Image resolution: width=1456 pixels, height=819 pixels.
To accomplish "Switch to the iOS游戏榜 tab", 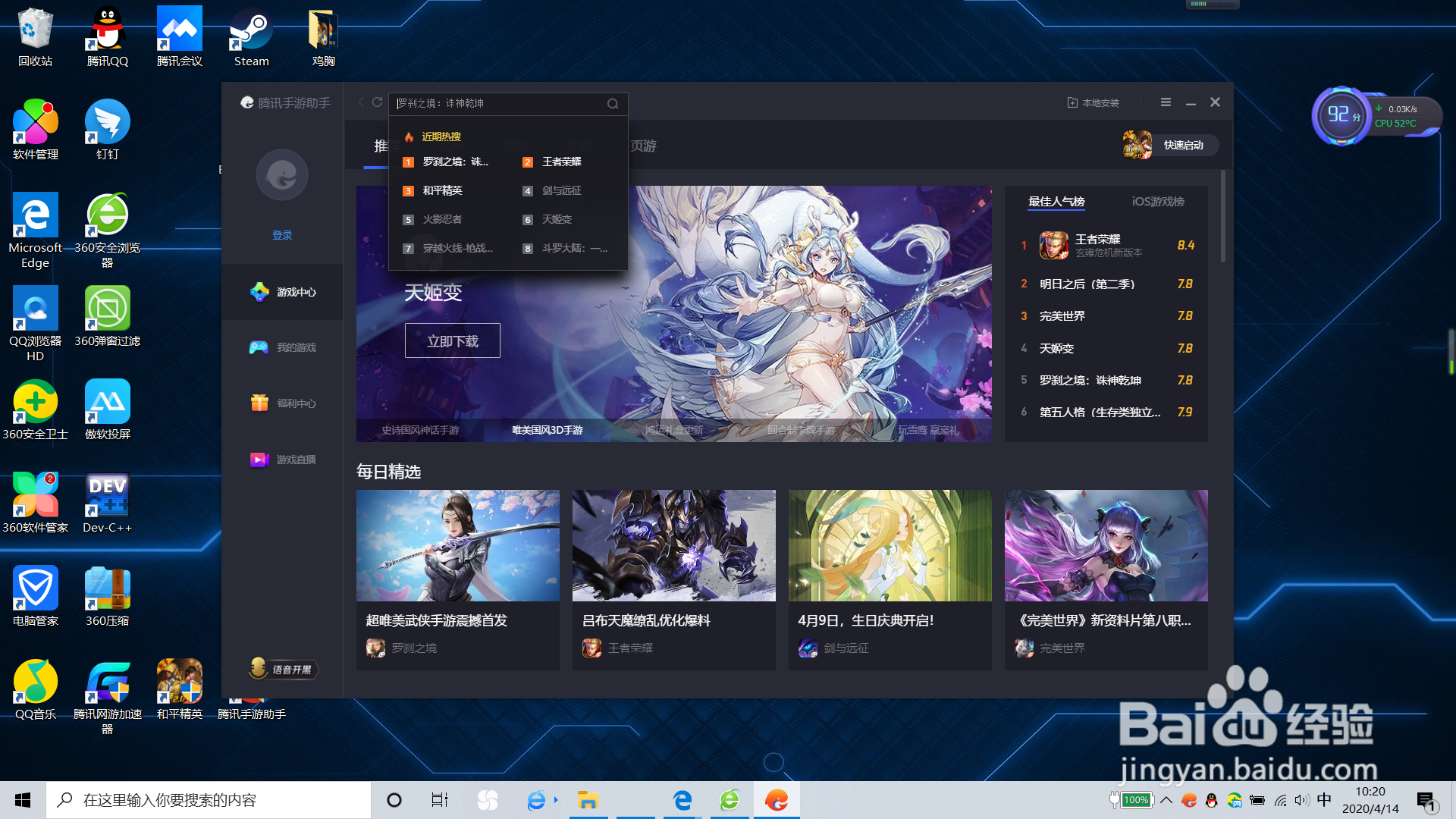I will 1158,202.
